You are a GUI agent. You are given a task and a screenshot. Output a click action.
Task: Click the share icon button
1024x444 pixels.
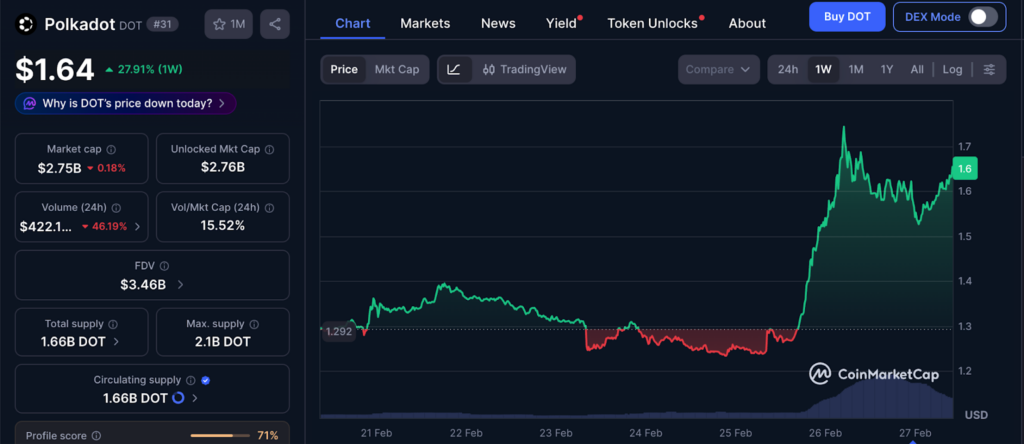(275, 24)
